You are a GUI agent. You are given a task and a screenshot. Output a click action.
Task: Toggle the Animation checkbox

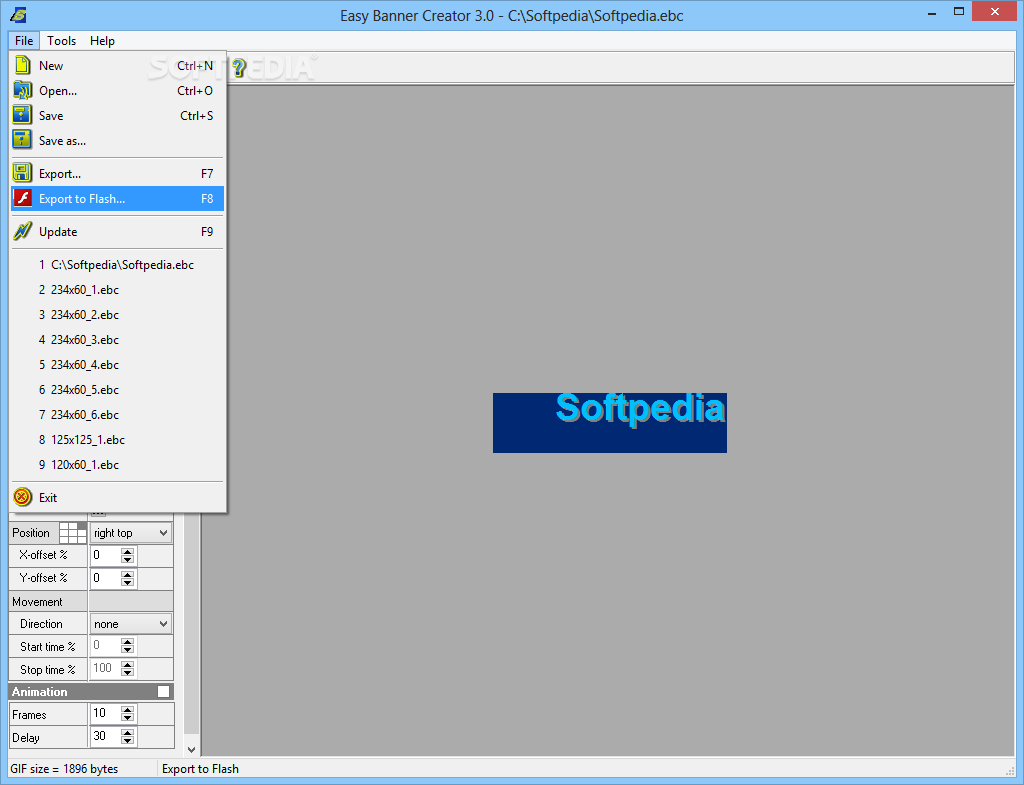[163, 692]
